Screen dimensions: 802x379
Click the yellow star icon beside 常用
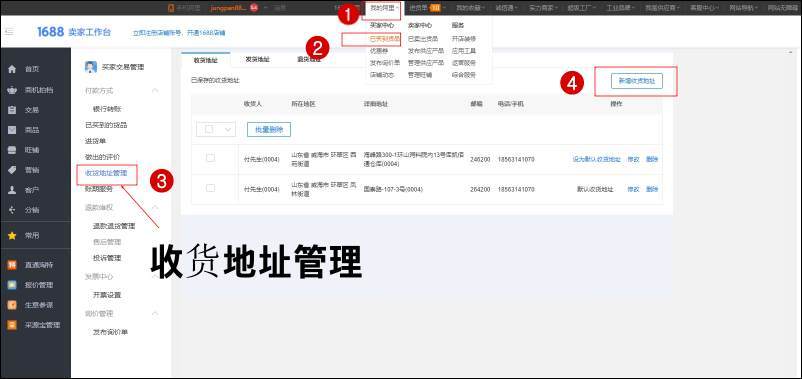pyautogui.click(x=12, y=236)
